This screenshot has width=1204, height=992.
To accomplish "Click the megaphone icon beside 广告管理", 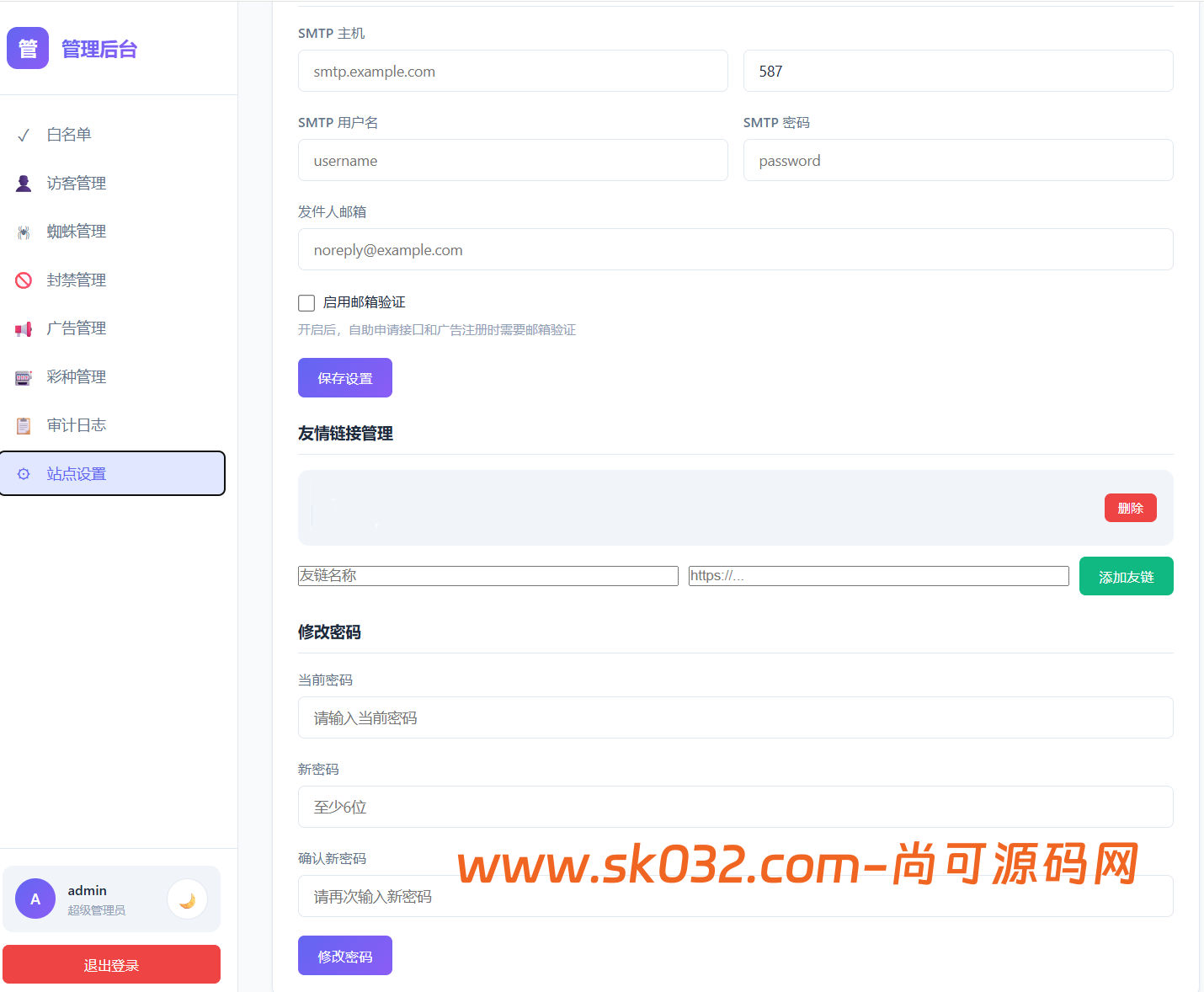I will click(x=24, y=328).
